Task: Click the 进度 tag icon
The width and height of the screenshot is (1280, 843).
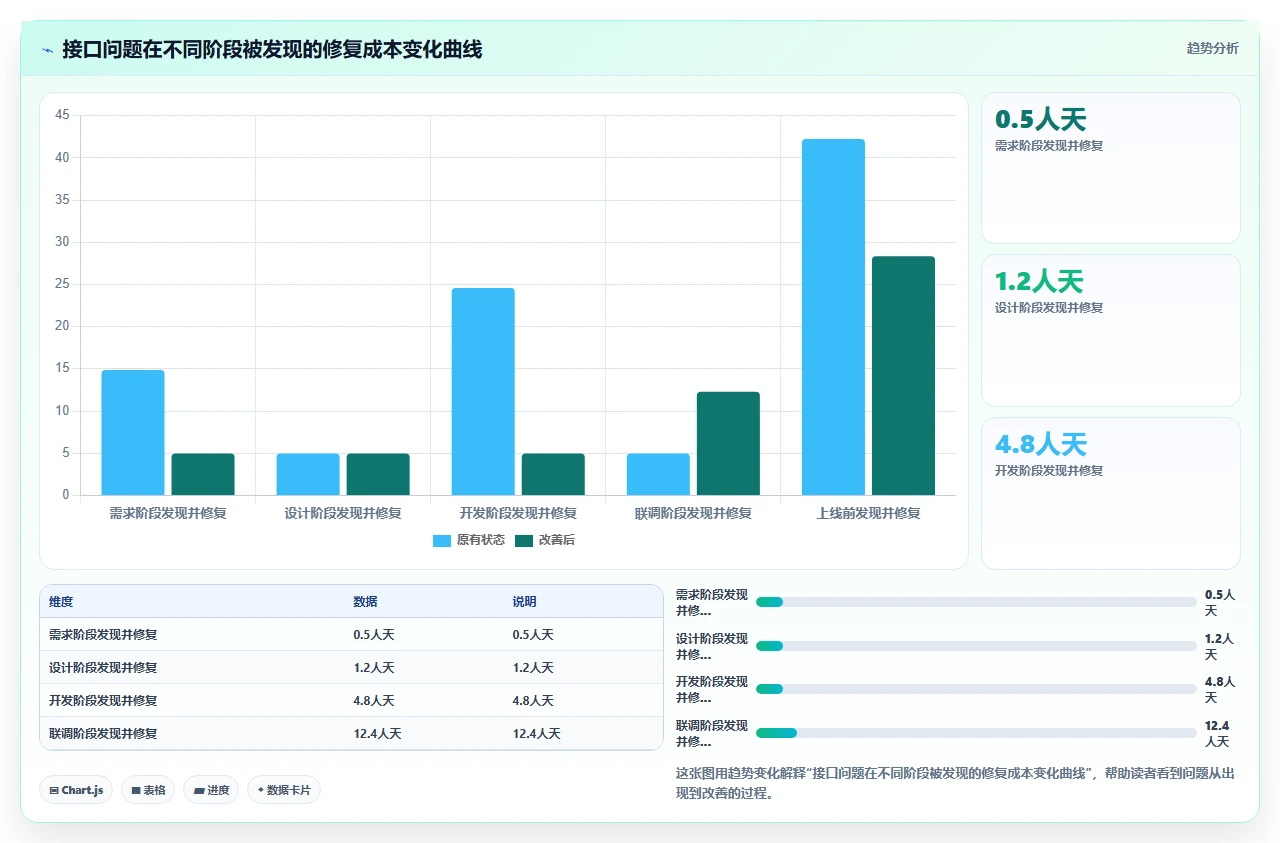Action: click(199, 790)
